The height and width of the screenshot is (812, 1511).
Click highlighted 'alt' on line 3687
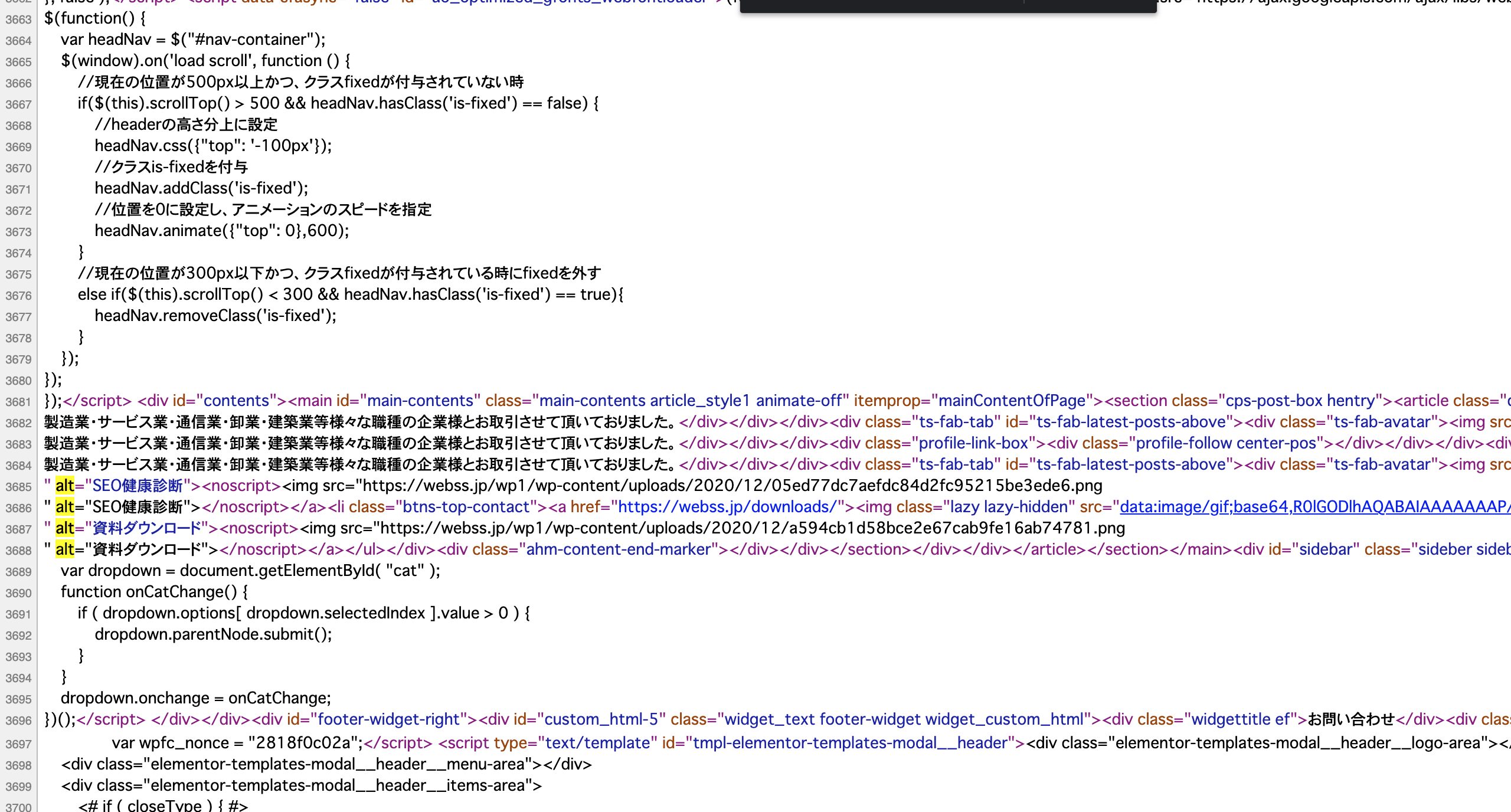coord(65,528)
